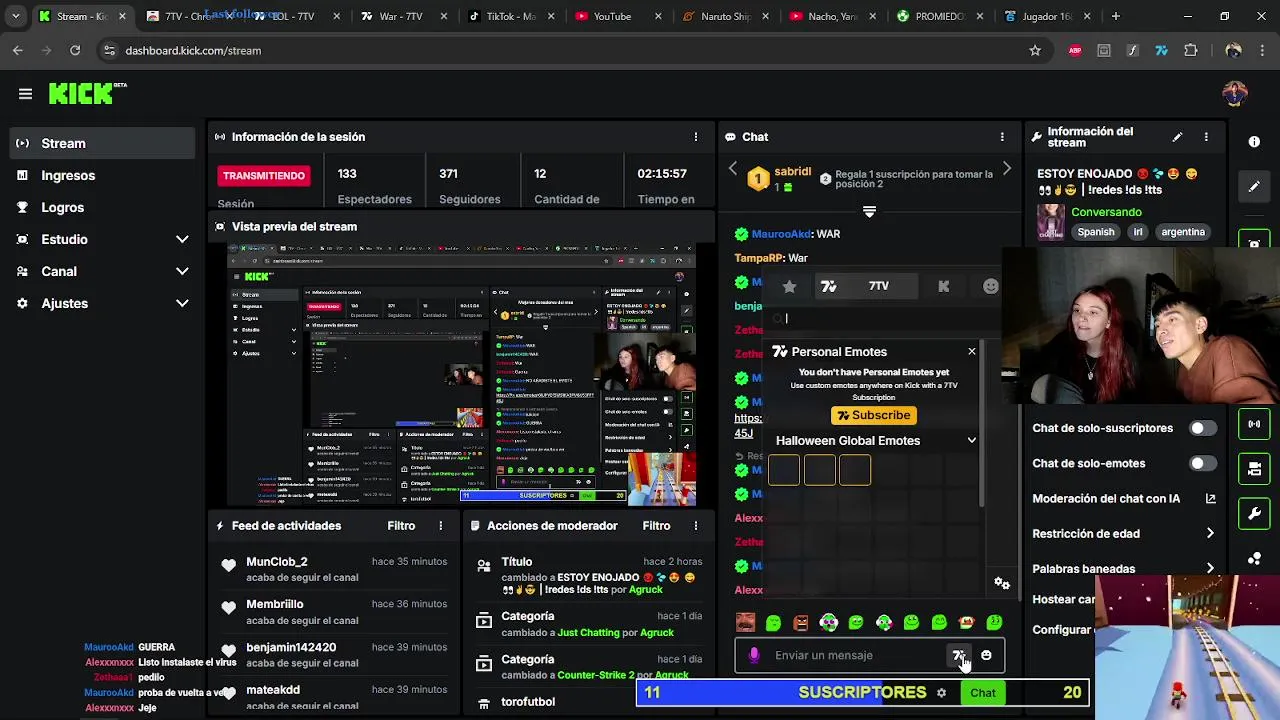This screenshot has width=1280, height=720.
Task: Open the browser extensions puzzle icon
Action: pyautogui.click(x=1190, y=51)
